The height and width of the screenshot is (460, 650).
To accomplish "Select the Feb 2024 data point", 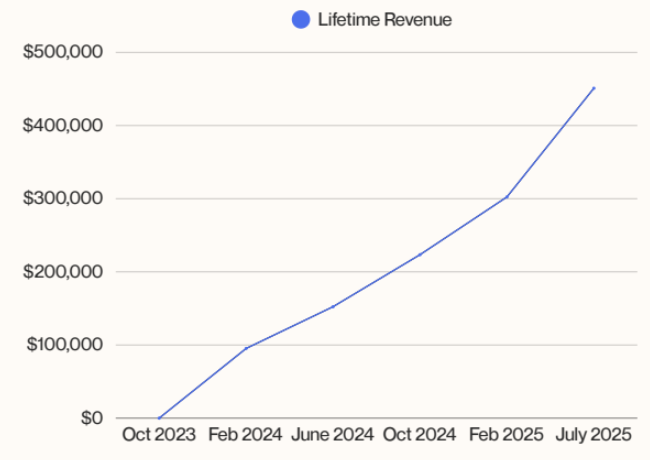I will 246,348.
